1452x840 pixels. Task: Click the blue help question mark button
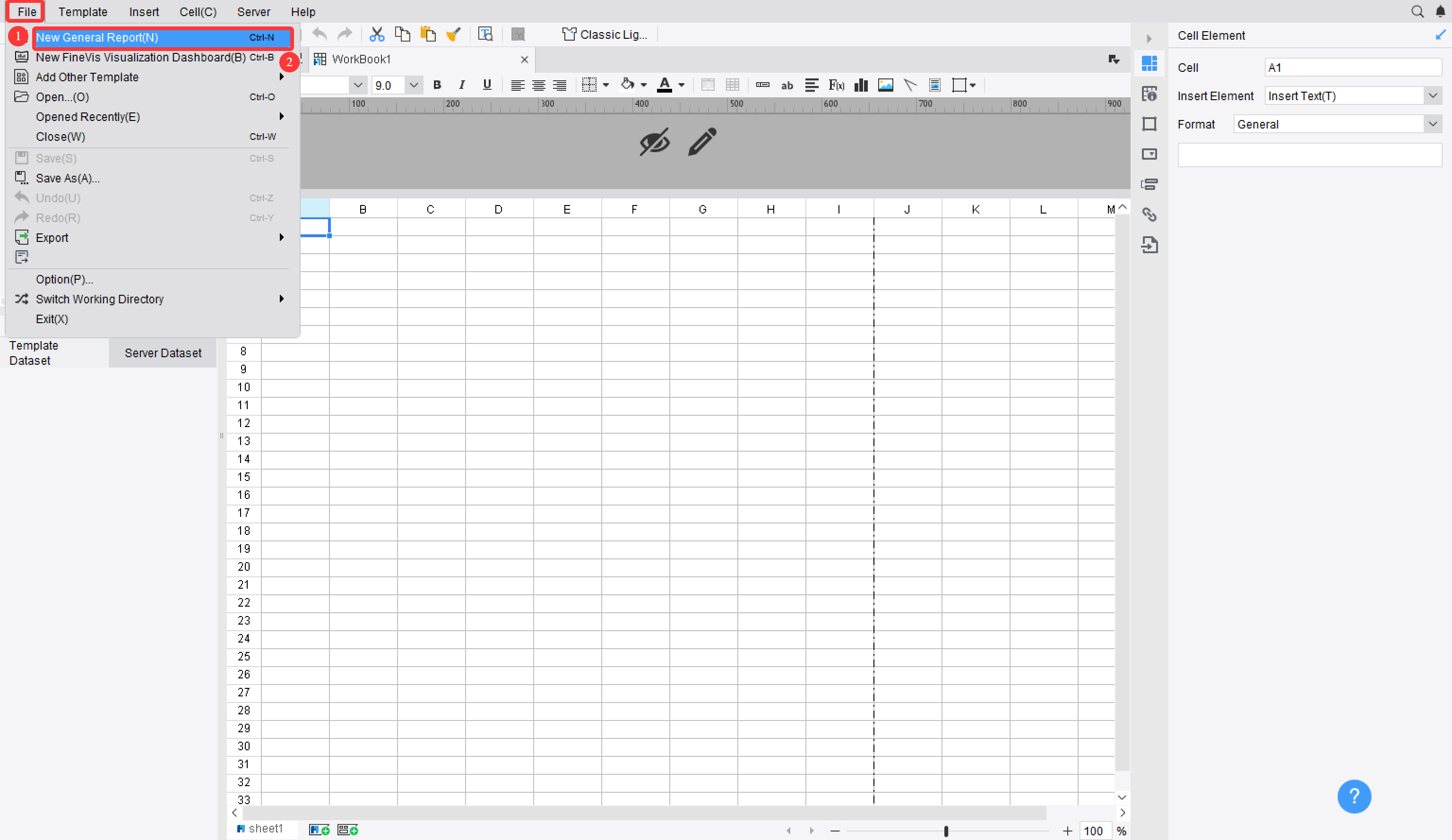1354,797
